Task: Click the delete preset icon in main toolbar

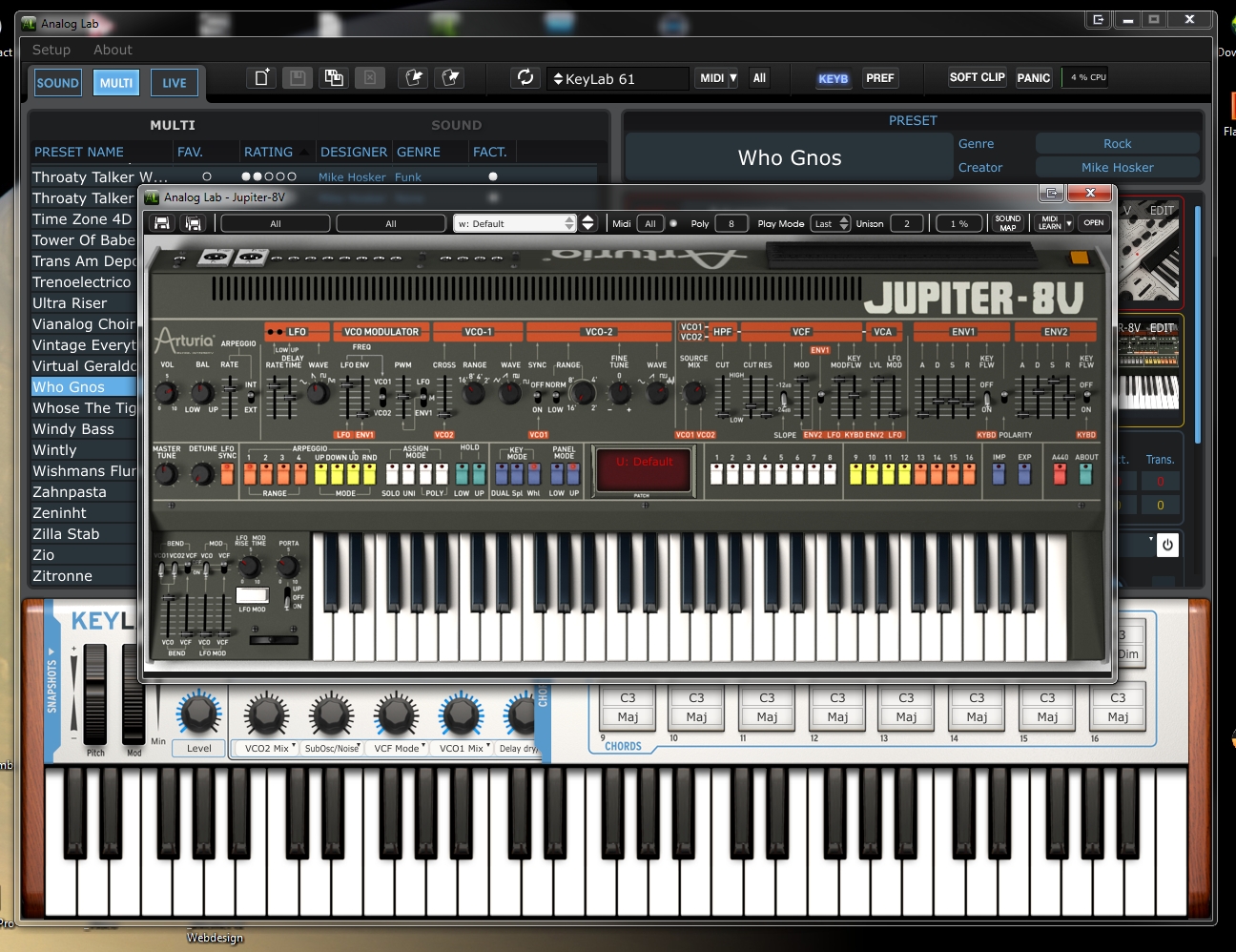Action: click(x=370, y=78)
